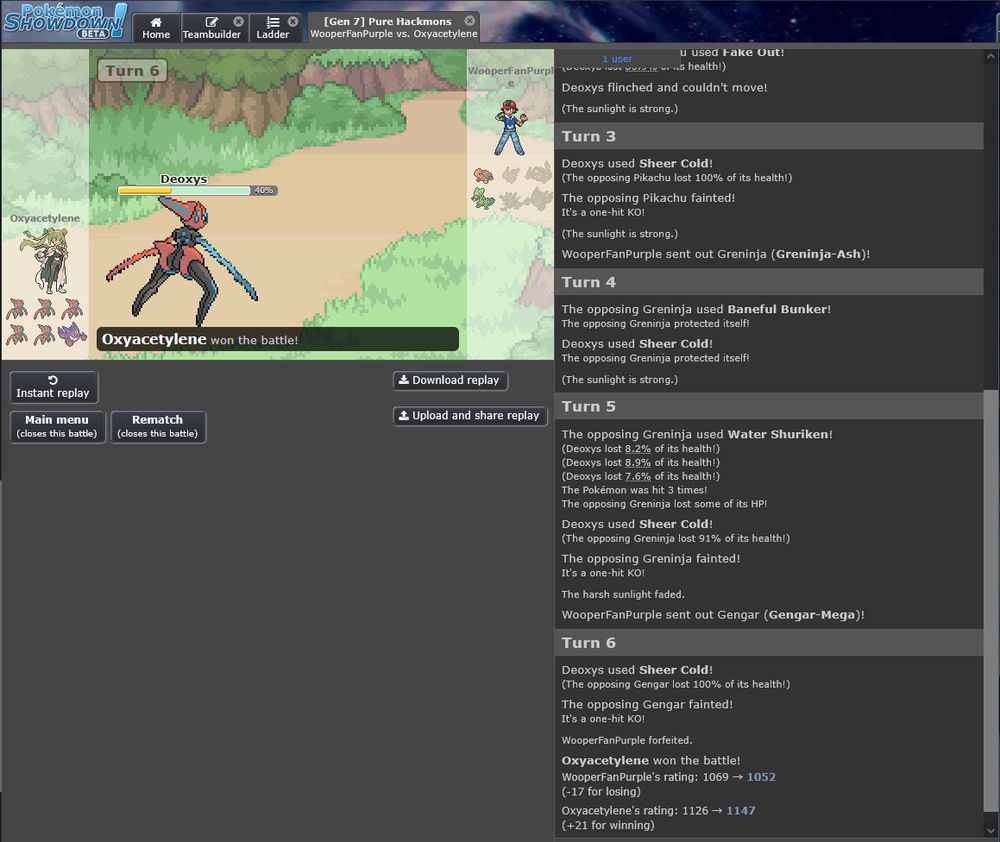Click the Pokémon Showdown logo

[64, 20]
